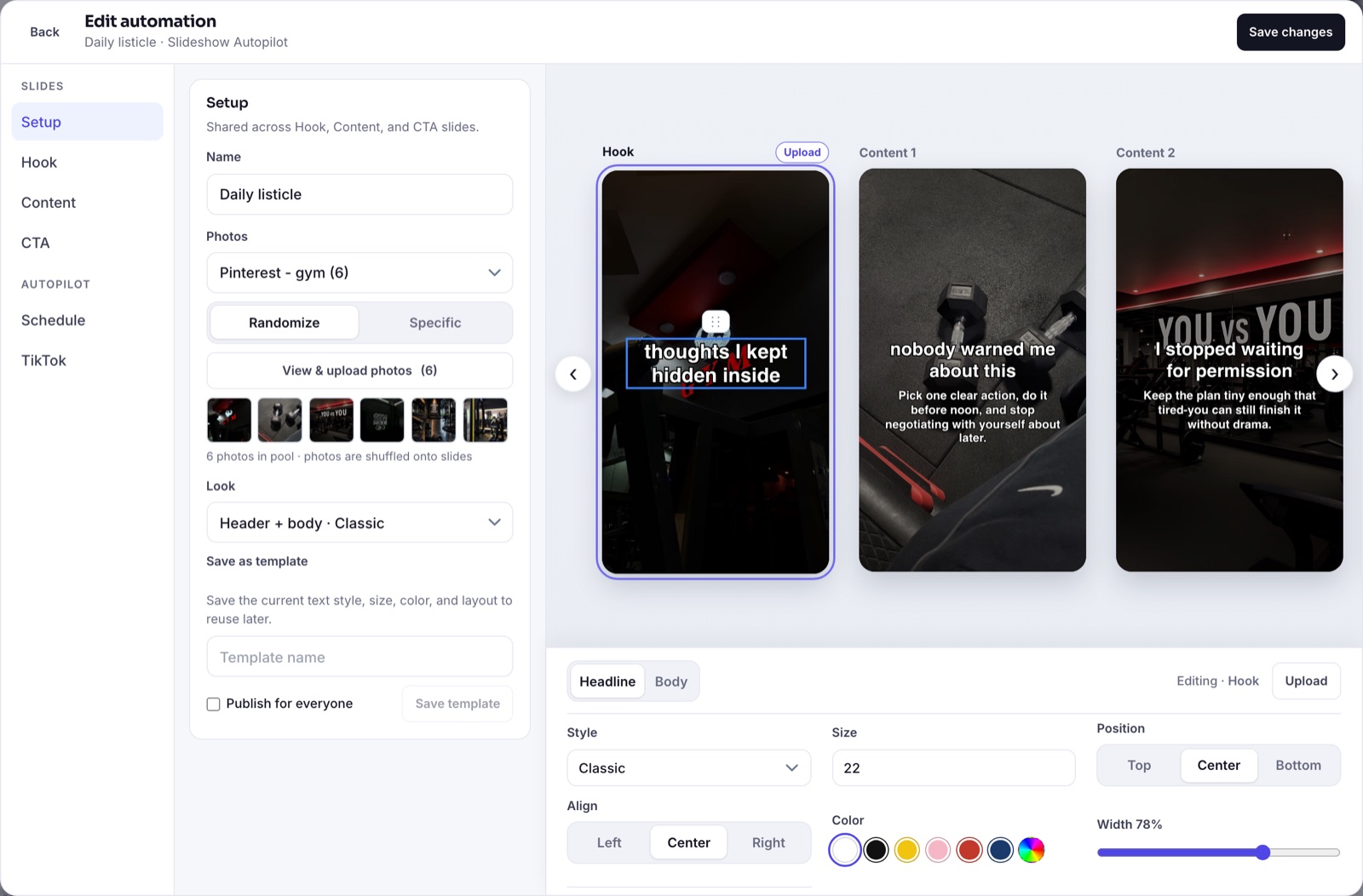The image size is (1363, 896).
Task: Pick the red color swatch
Action: (x=969, y=850)
